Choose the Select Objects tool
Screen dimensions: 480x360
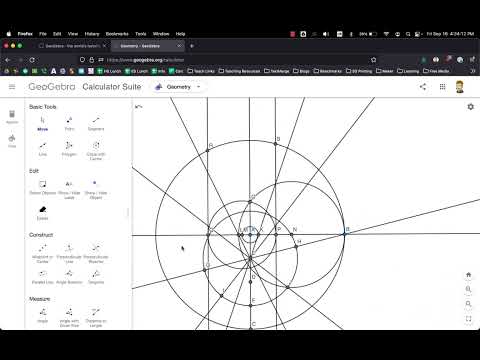[x=43, y=187]
